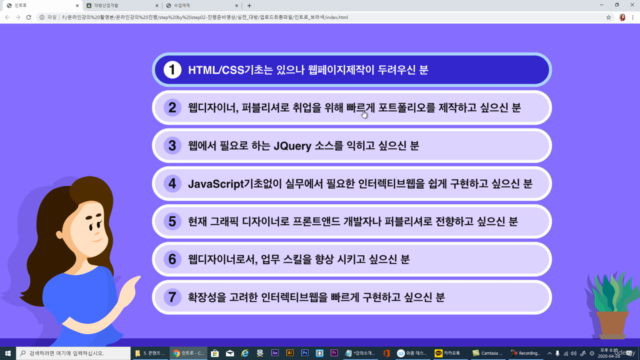The width and height of the screenshot is (640, 360).
Task: Close the second browser tab
Action: point(157,6)
